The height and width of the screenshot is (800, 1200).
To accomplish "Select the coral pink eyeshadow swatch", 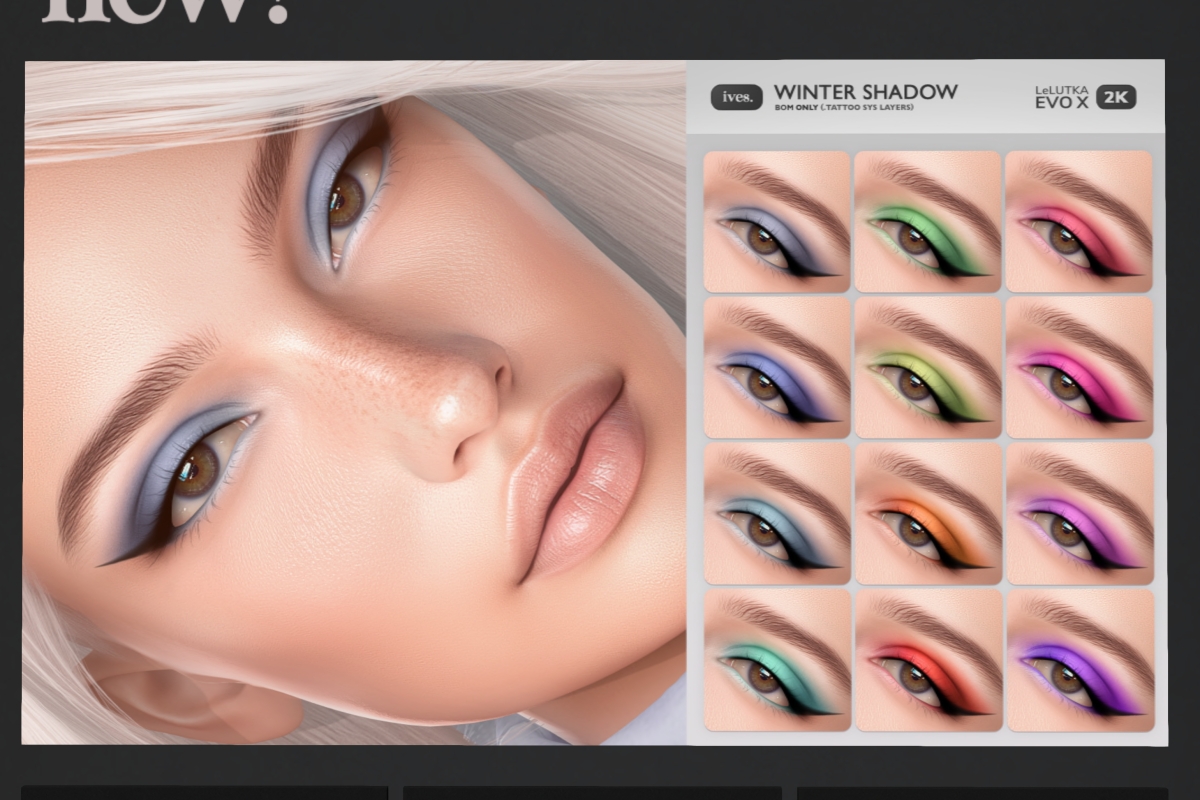I will tap(1078, 222).
